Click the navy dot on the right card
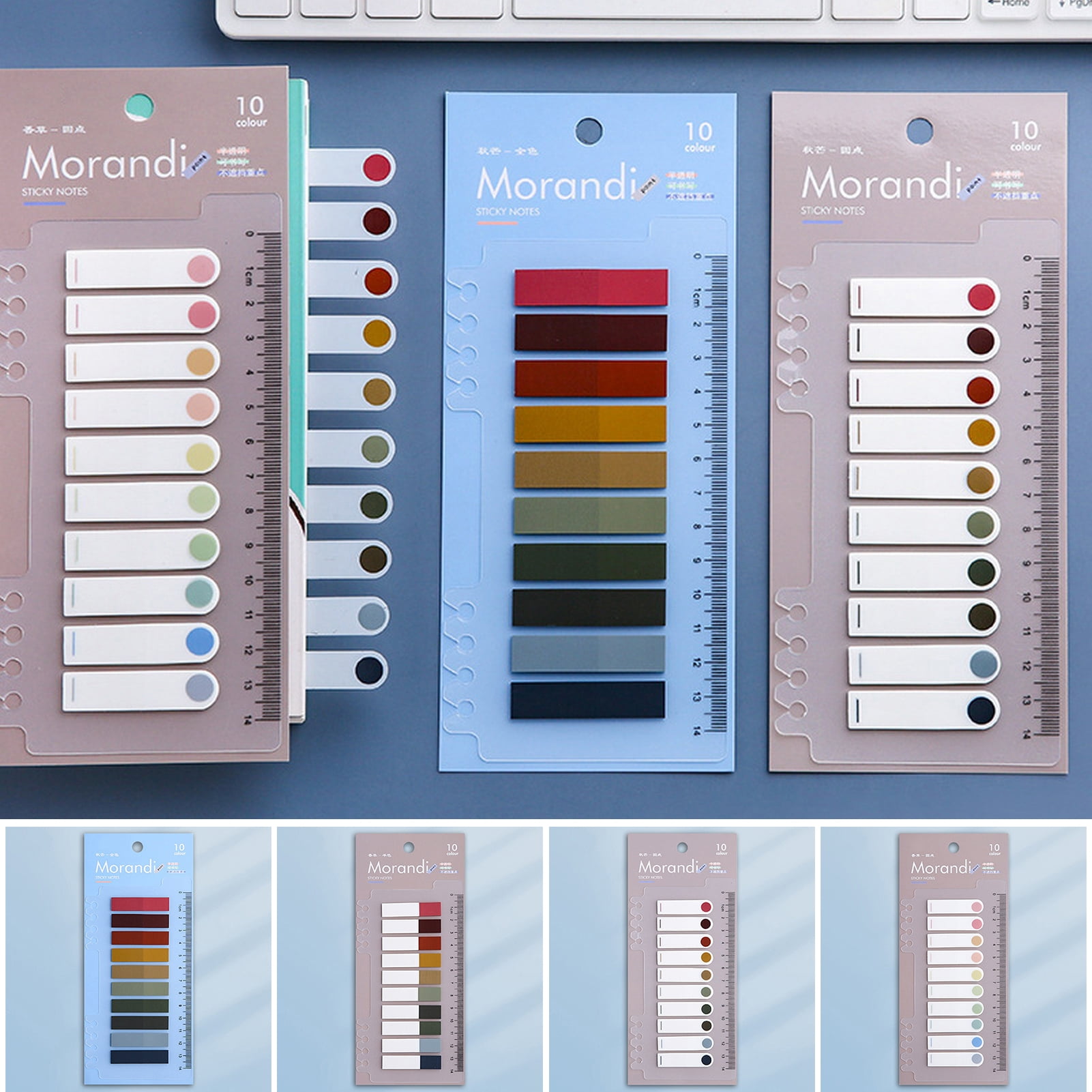 (x=981, y=710)
